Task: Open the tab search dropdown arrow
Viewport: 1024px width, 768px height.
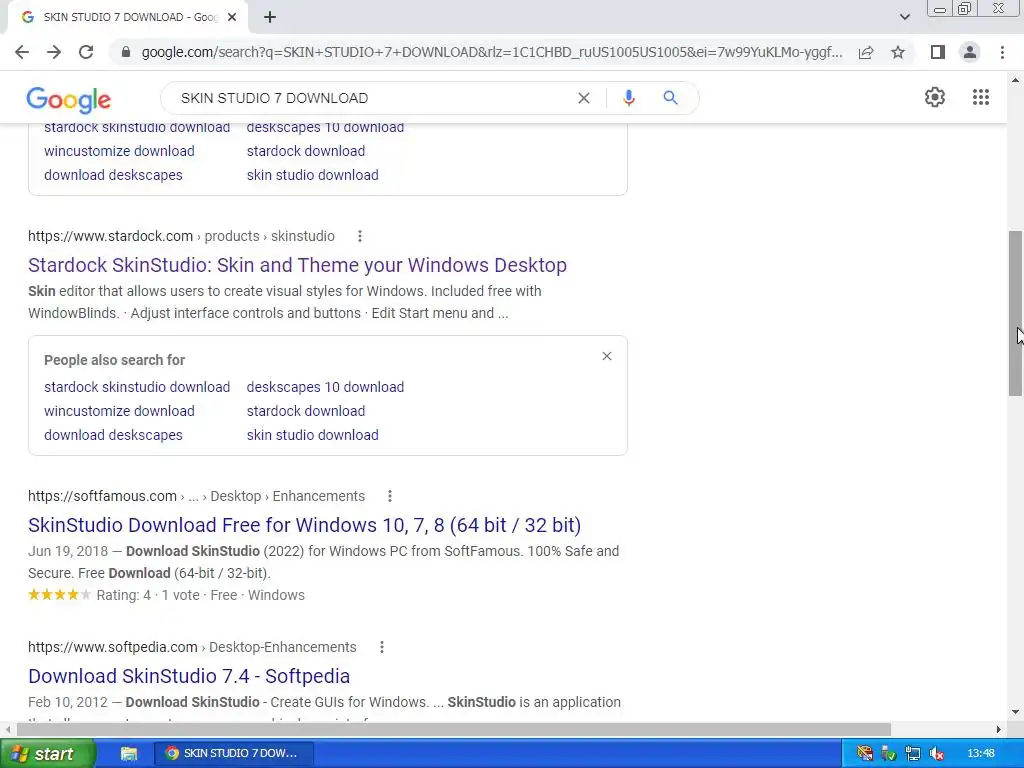Action: (x=904, y=17)
